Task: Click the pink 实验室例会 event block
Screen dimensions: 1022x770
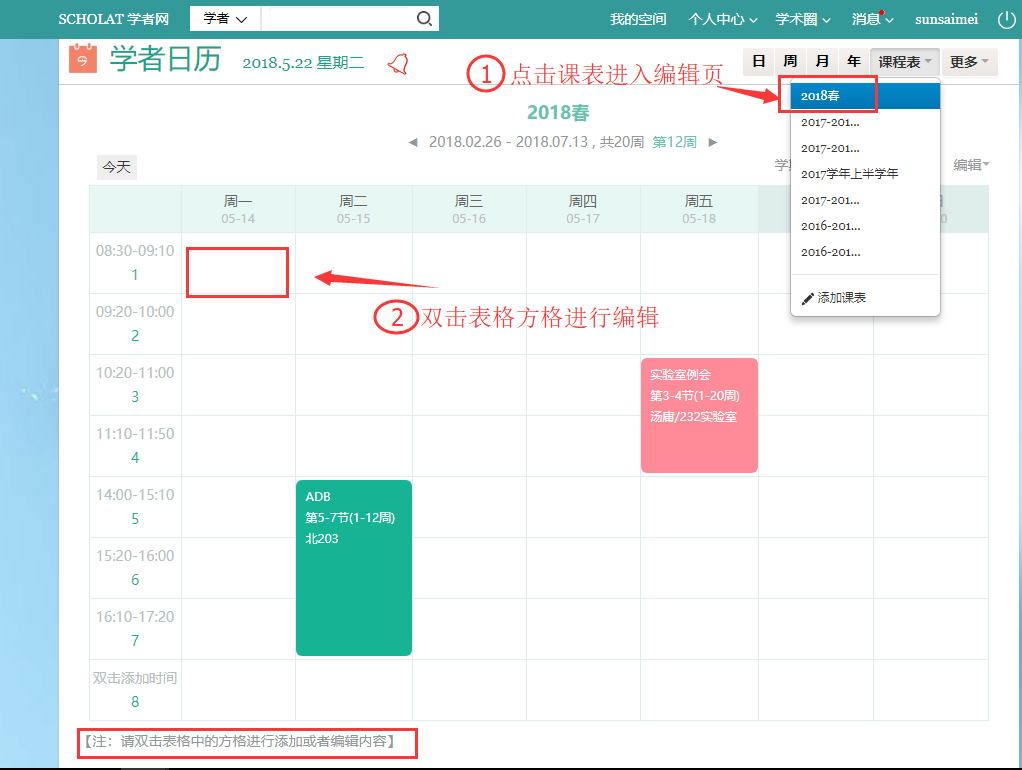Action: click(699, 415)
